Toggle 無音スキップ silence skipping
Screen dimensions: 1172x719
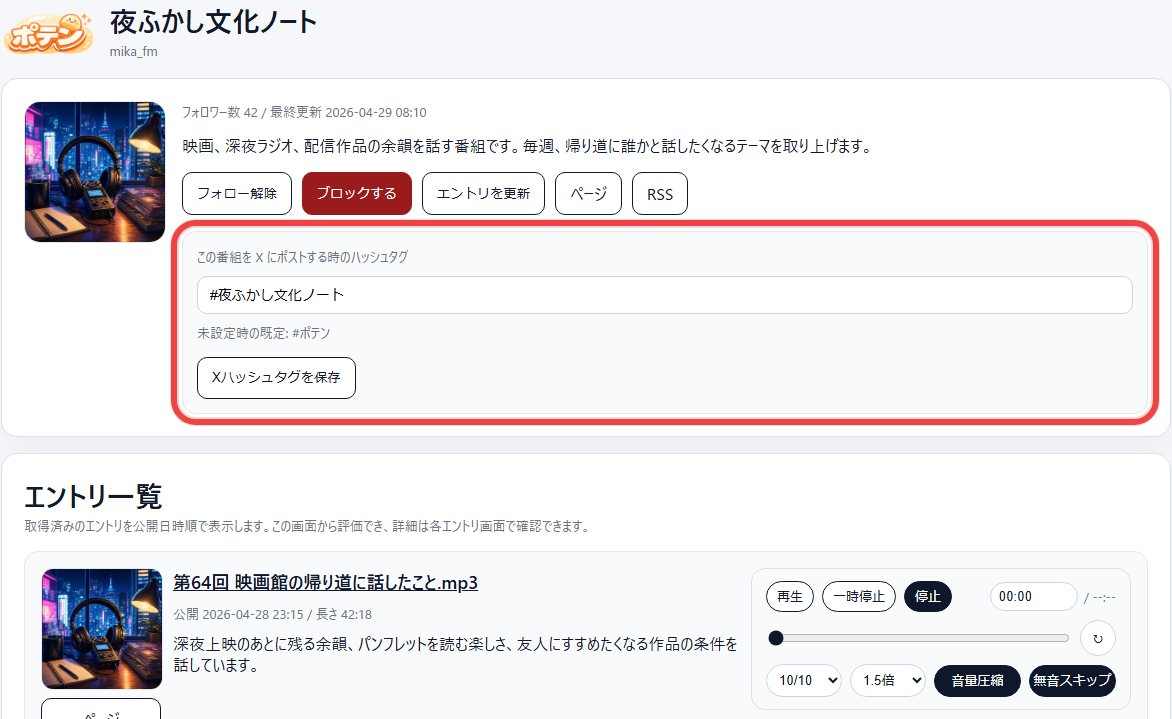tap(1072, 680)
